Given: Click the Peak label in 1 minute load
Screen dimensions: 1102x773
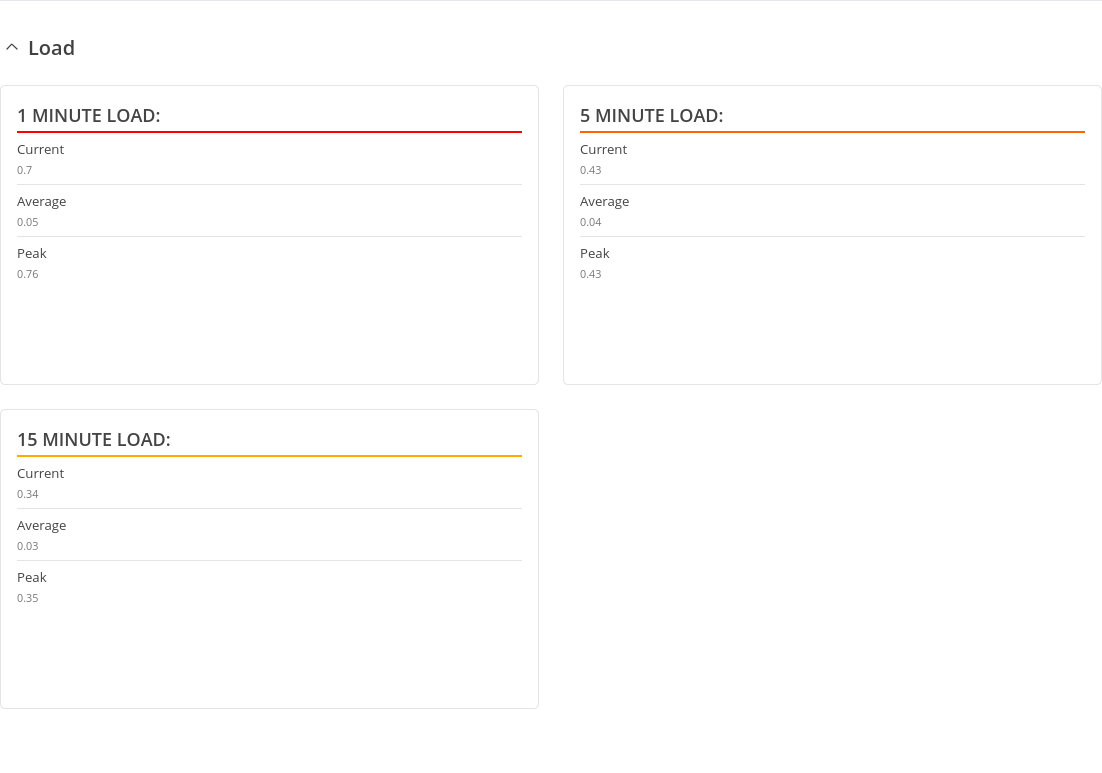Looking at the screenshot, I should tap(32, 254).
